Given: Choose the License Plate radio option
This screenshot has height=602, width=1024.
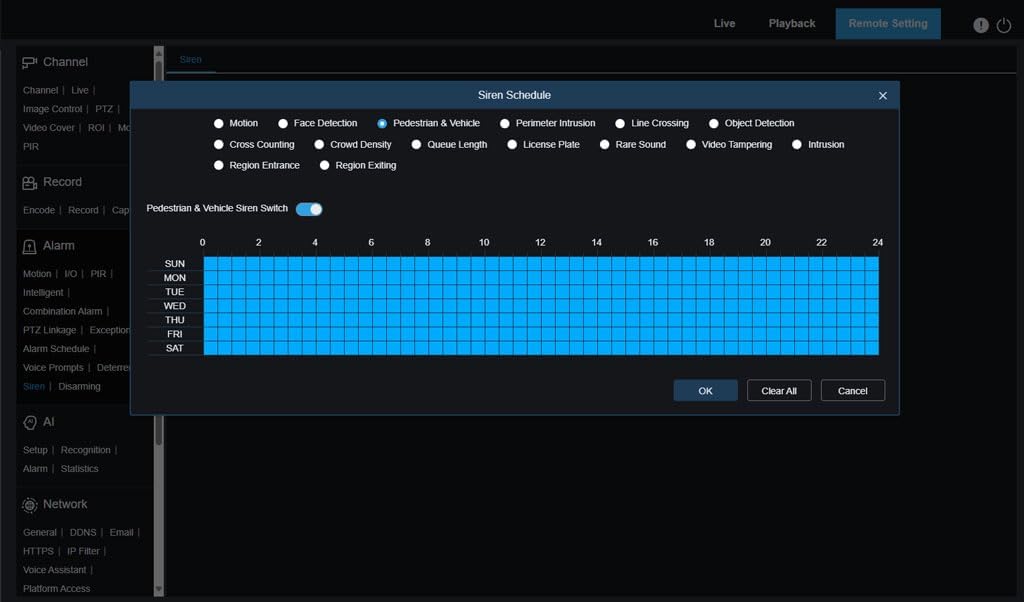Looking at the screenshot, I should click(x=513, y=145).
